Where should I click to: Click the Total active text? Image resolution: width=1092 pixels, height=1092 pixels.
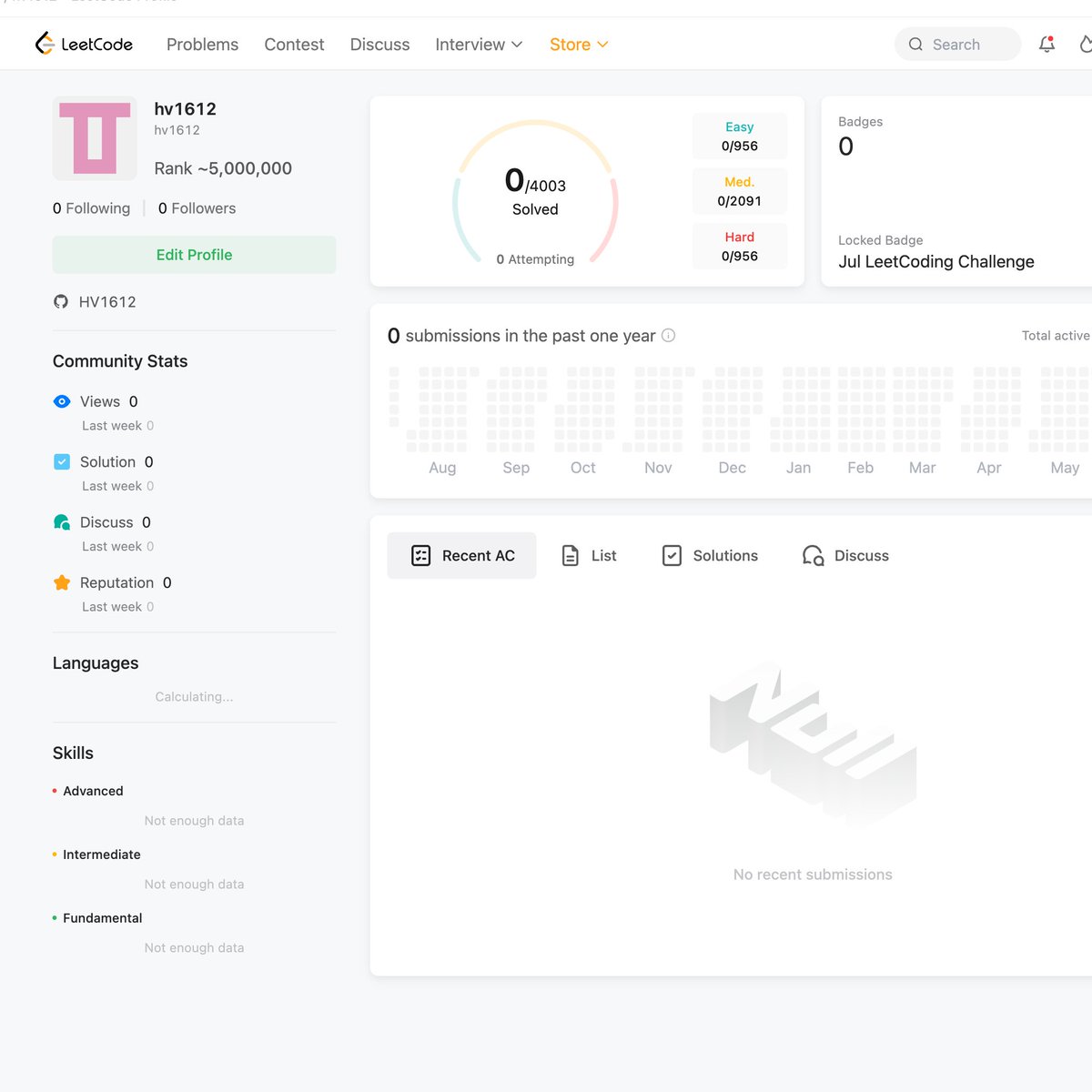[x=1056, y=336]
